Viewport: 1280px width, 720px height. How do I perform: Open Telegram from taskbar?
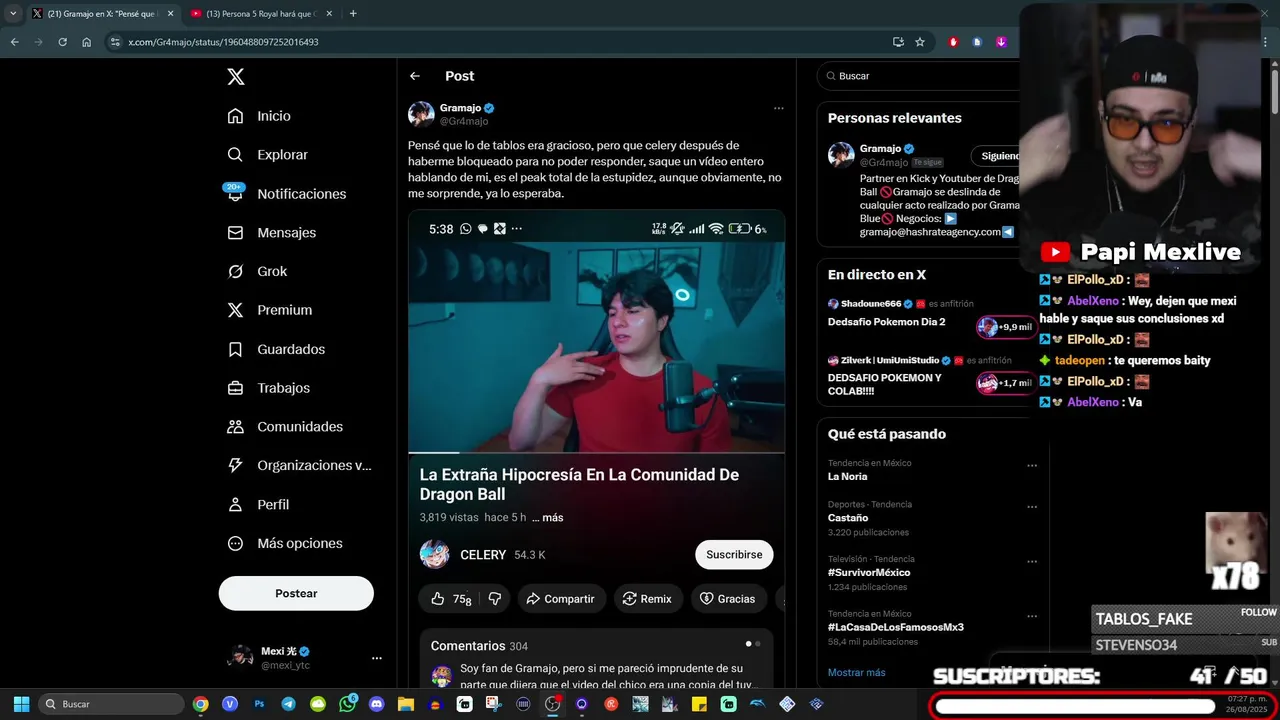tap(289, 704)
